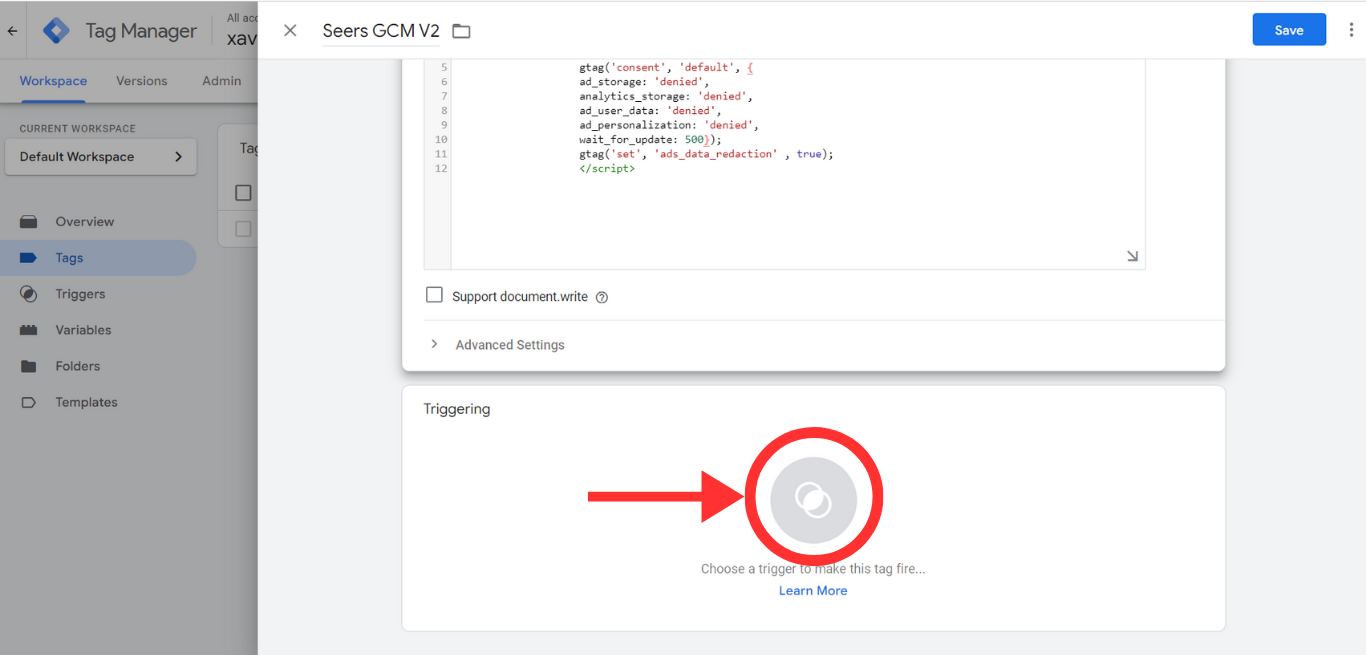
Task: Click the trigger placeholder circle icon
Action: pos(813,500)
